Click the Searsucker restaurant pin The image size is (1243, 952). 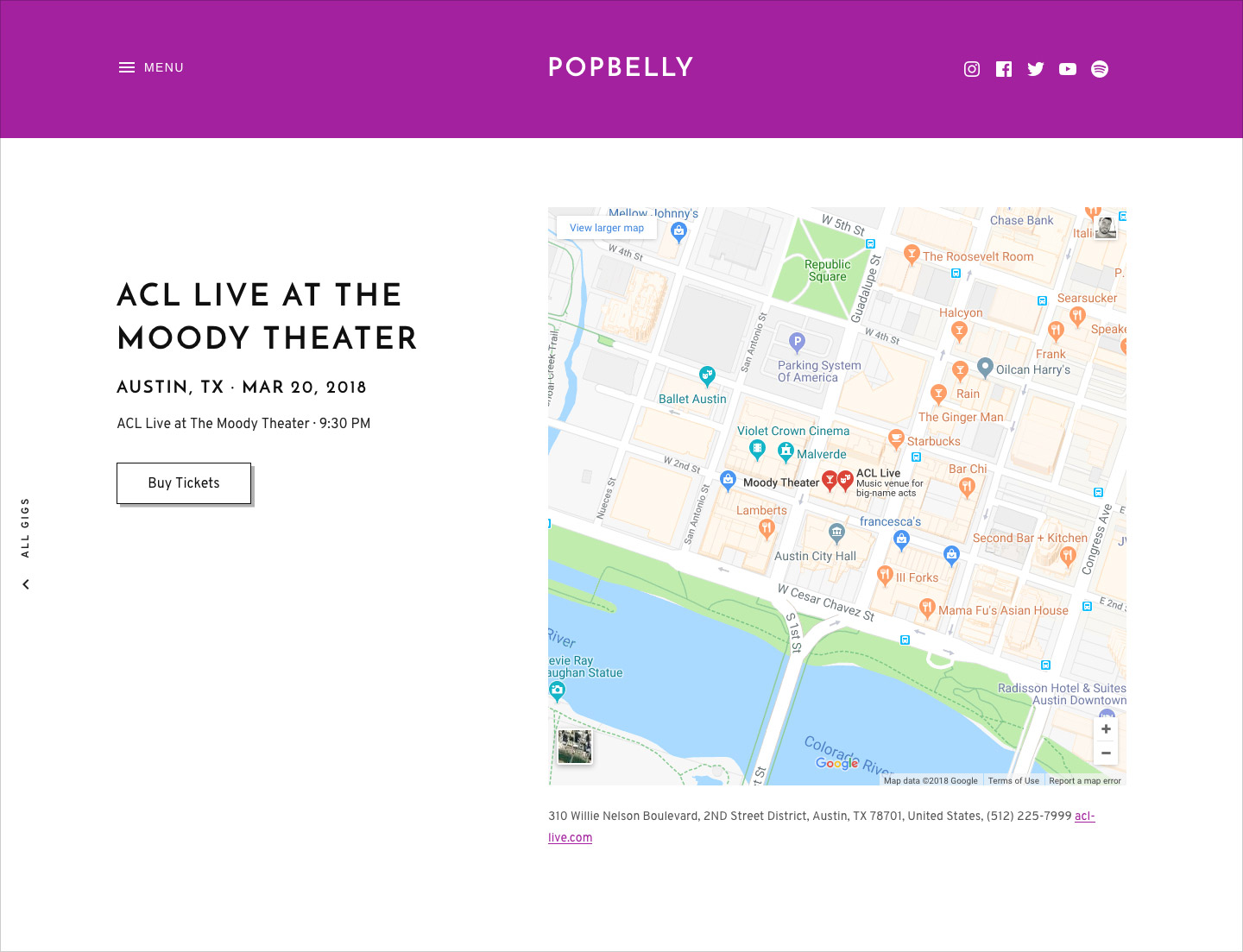[1076, 317]
